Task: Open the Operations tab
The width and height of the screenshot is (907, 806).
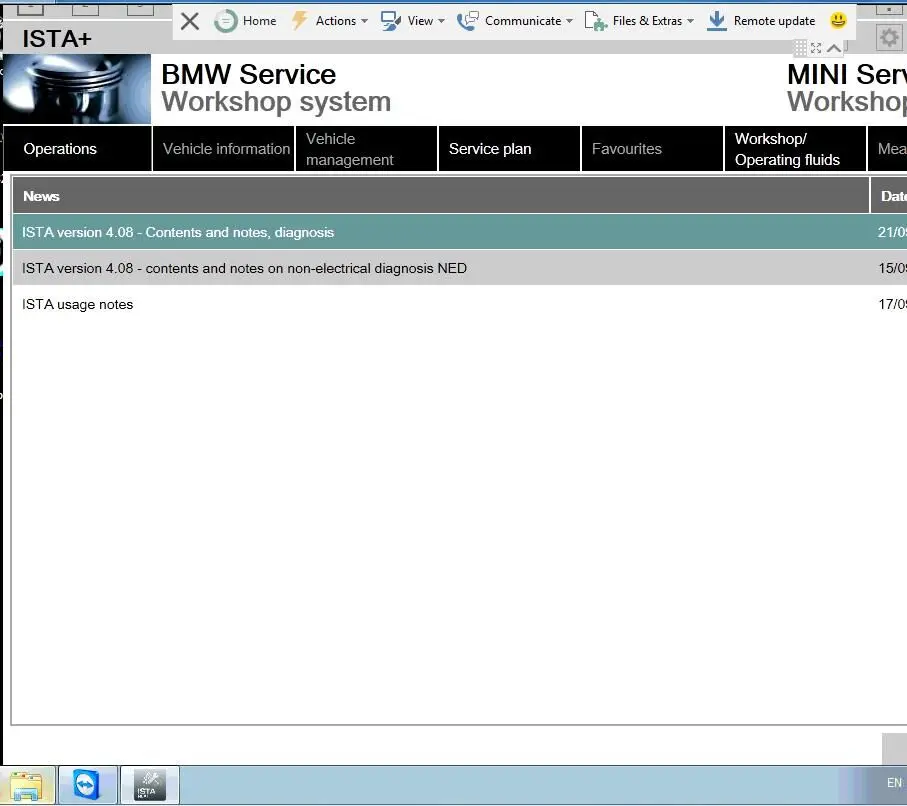Action: tap(78, 149)
